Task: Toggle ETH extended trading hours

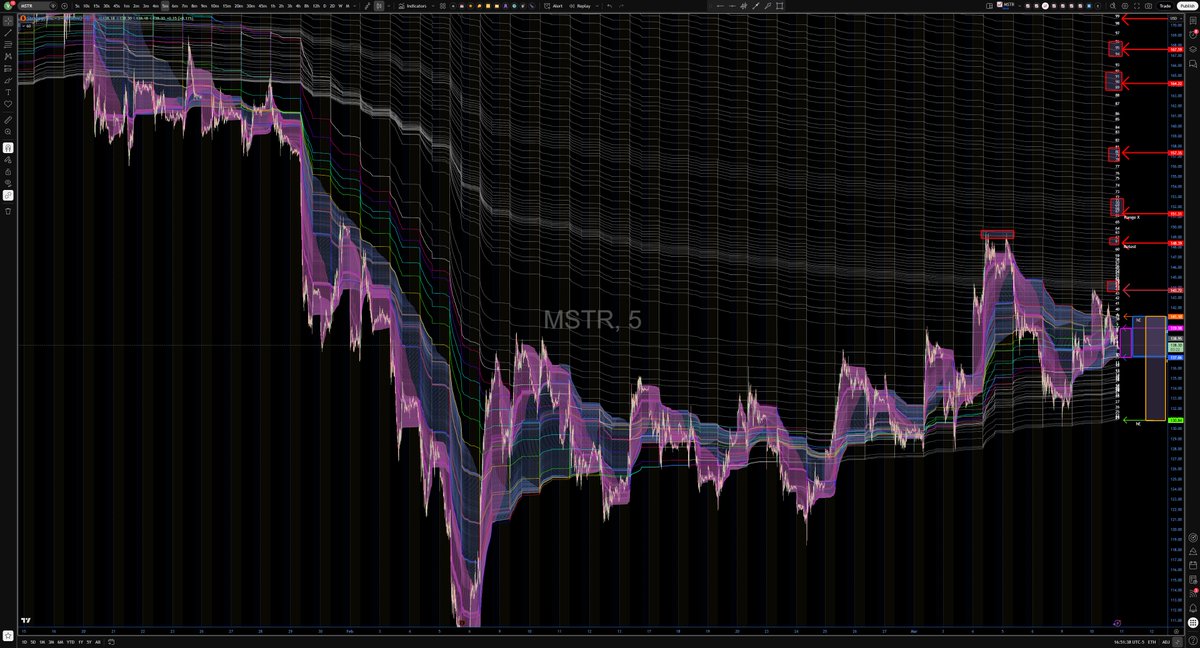Action: (1152, 642)
